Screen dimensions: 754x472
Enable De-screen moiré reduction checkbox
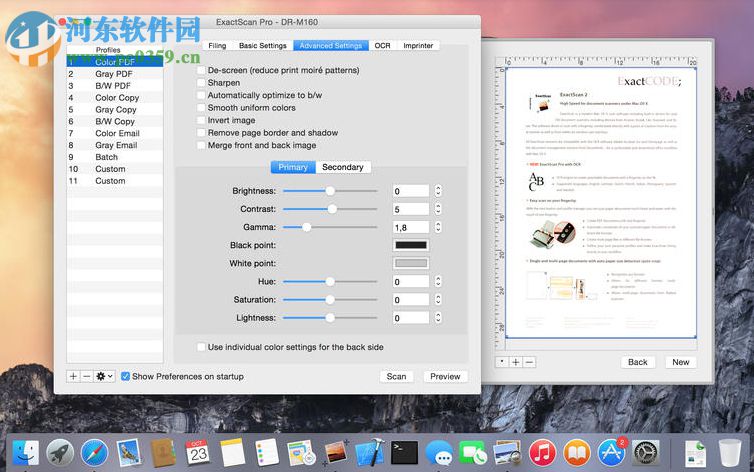point(201,70)
